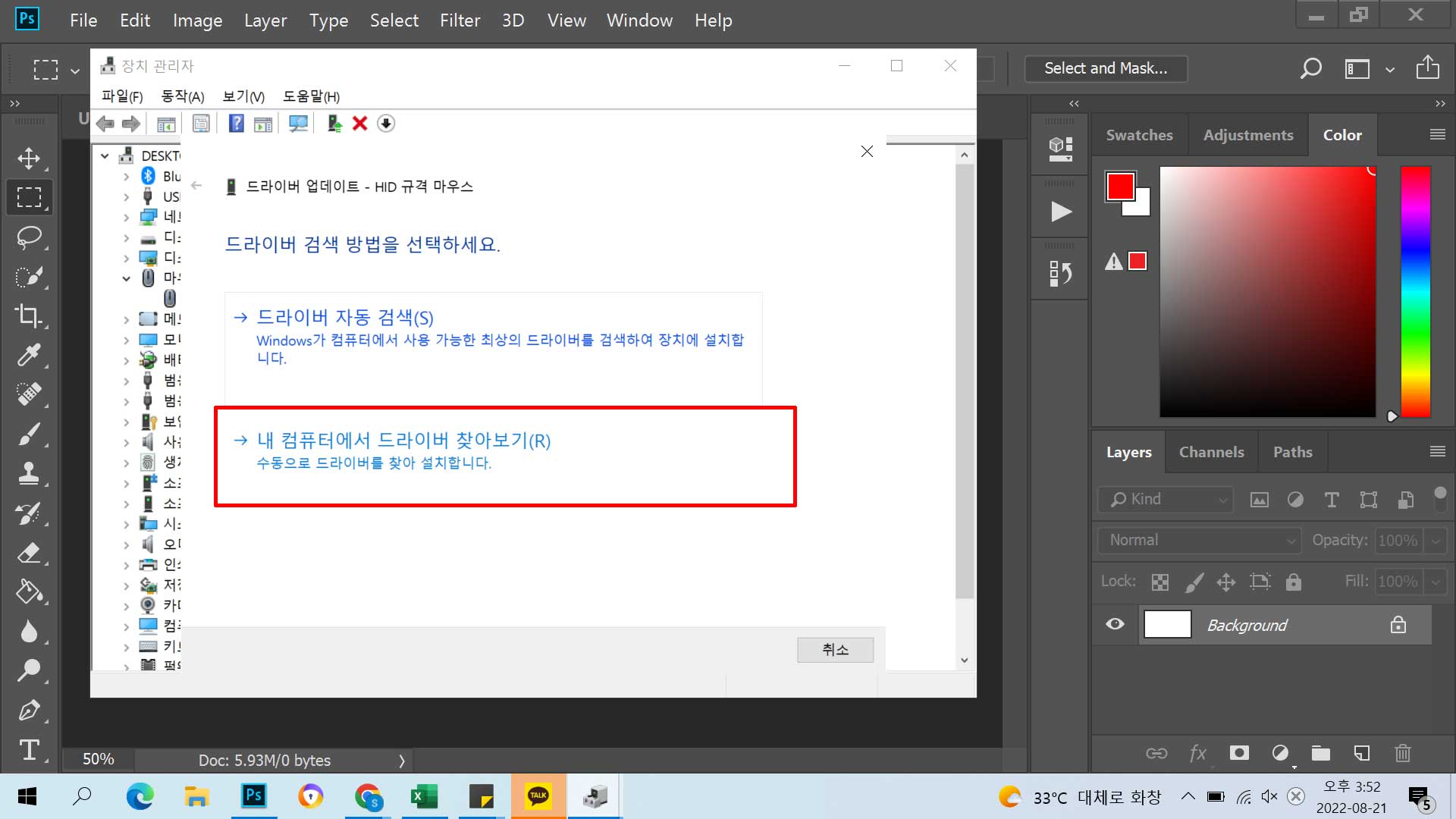Select the Horizontal Type tool
This screenshot has width=1456, height=819.
tap(29, 750)
